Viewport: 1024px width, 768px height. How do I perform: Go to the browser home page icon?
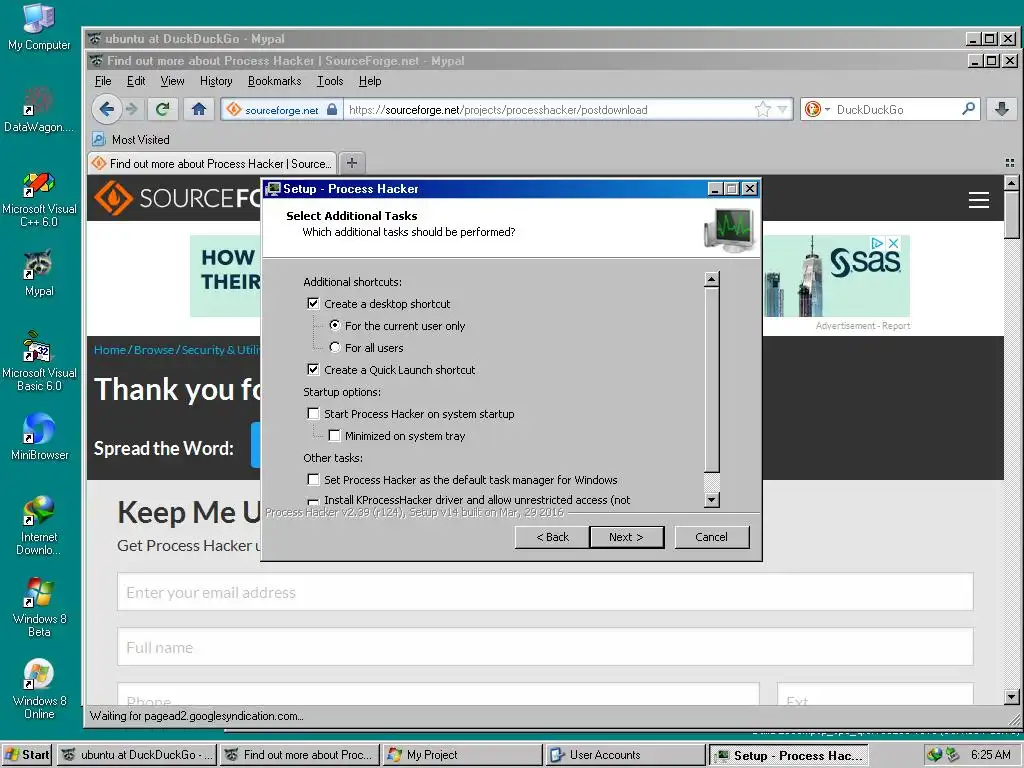[199, 109]
